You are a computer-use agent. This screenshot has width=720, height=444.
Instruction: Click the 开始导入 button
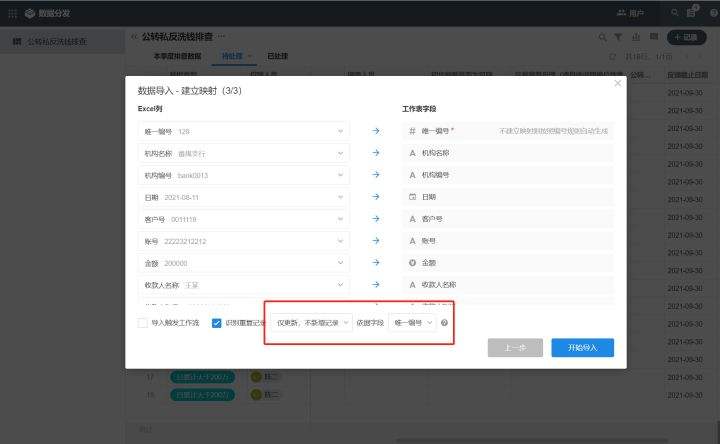pos(582,348)
